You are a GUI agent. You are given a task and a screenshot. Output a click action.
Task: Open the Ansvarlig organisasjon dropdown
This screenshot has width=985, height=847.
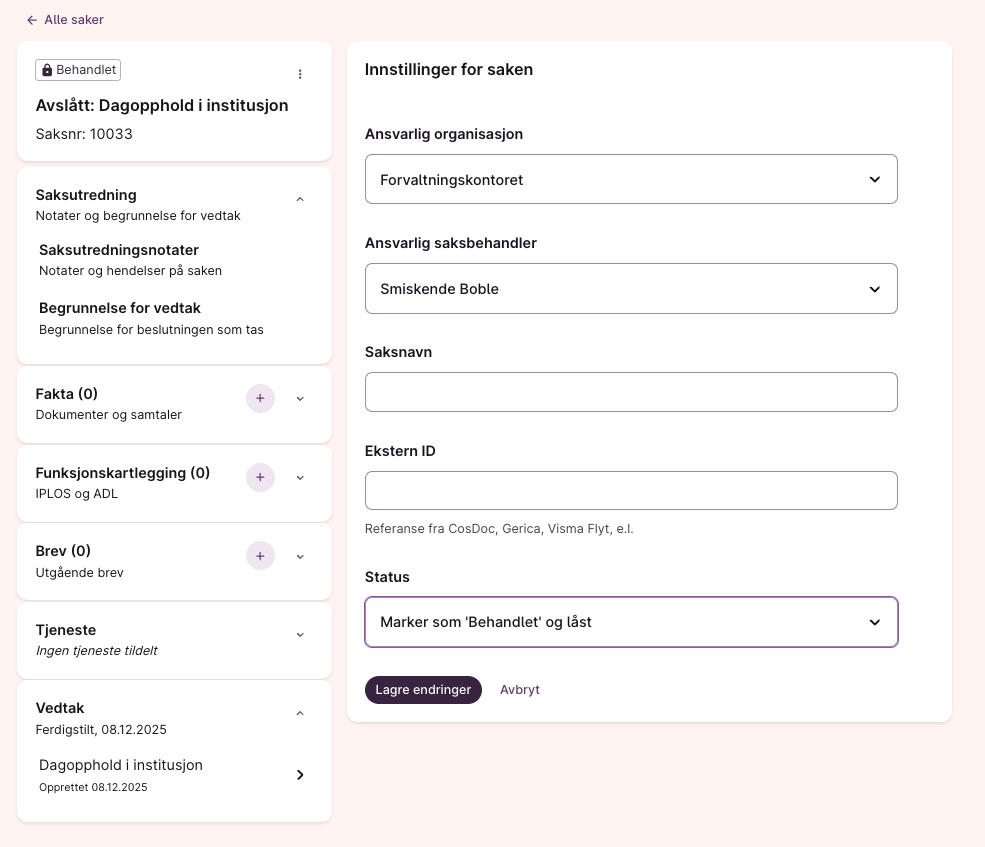(x=631, y=180)
